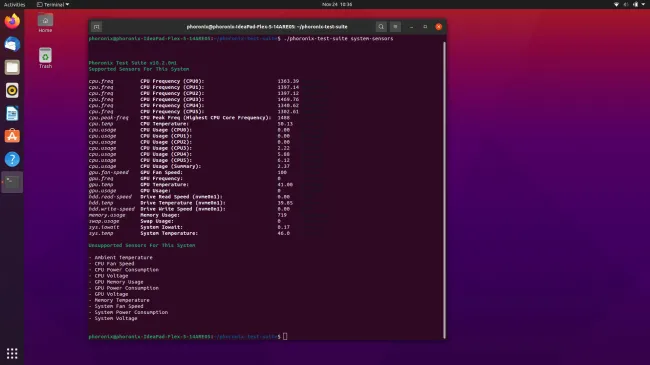Image resolution: width=650 pixels, height=365 pixels.
Task: Click 'memory.usage' sensor name
Action: [107, 215]
